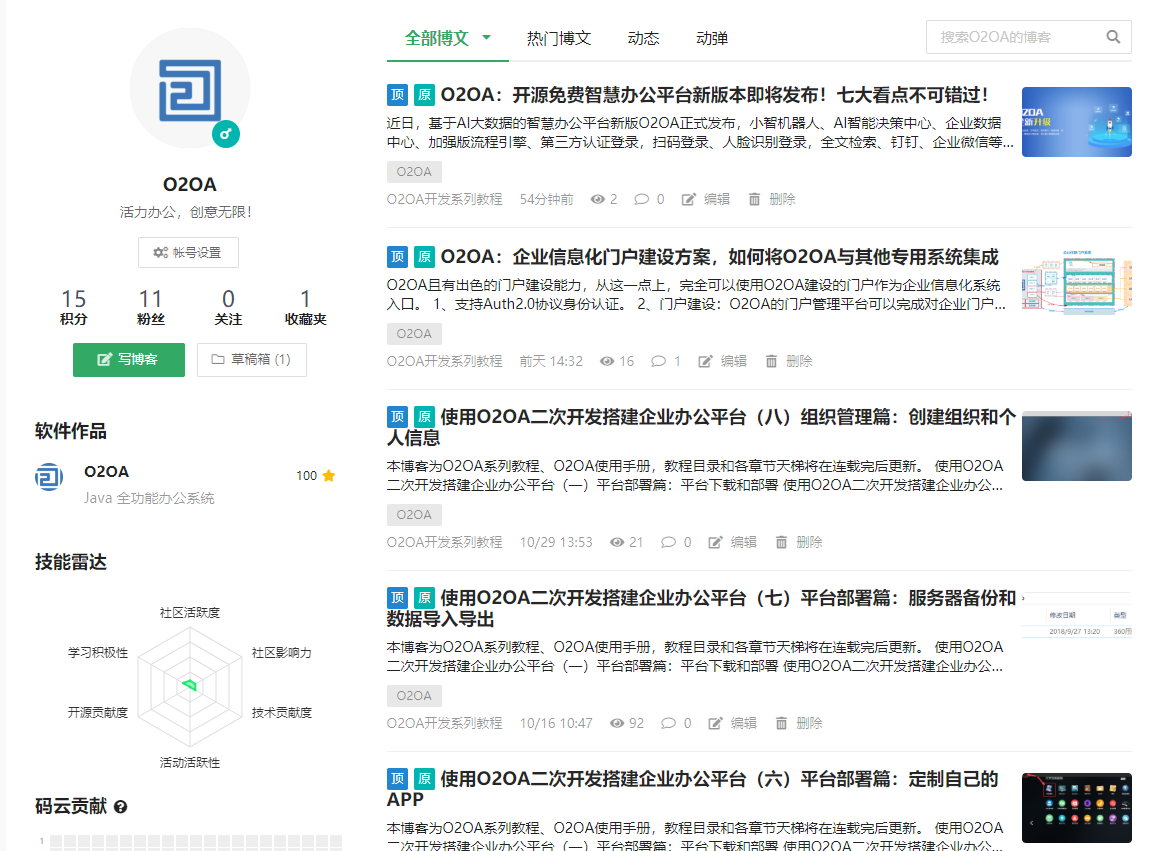Click the views eye icon on (七) 平台部署篇 post
The width and height of the screenshot is (1156, 851).
click(617, 723)
